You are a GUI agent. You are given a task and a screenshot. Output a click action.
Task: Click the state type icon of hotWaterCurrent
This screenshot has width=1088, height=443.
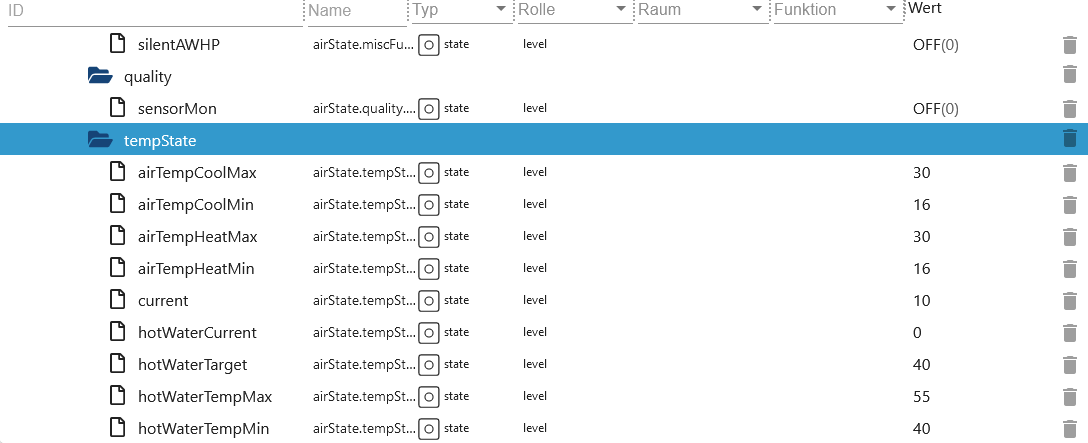(x=429, y=333)
